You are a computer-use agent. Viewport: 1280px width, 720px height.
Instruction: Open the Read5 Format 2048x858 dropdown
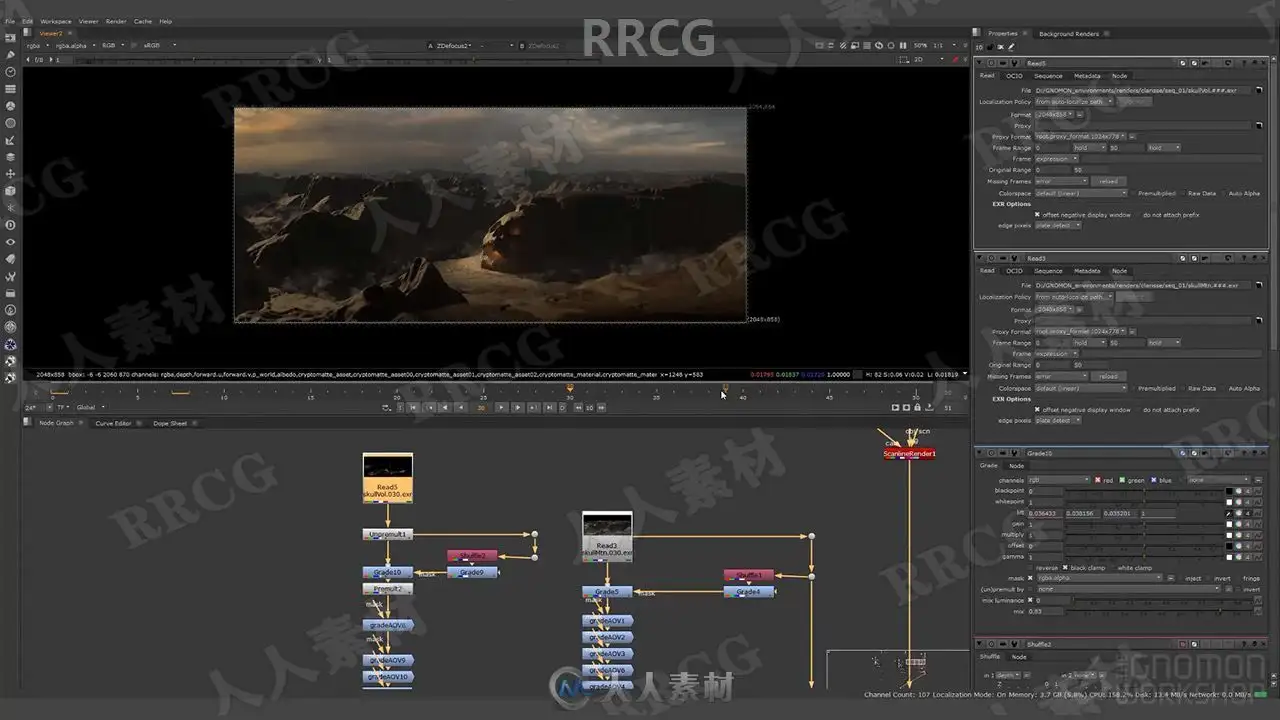1053,114
